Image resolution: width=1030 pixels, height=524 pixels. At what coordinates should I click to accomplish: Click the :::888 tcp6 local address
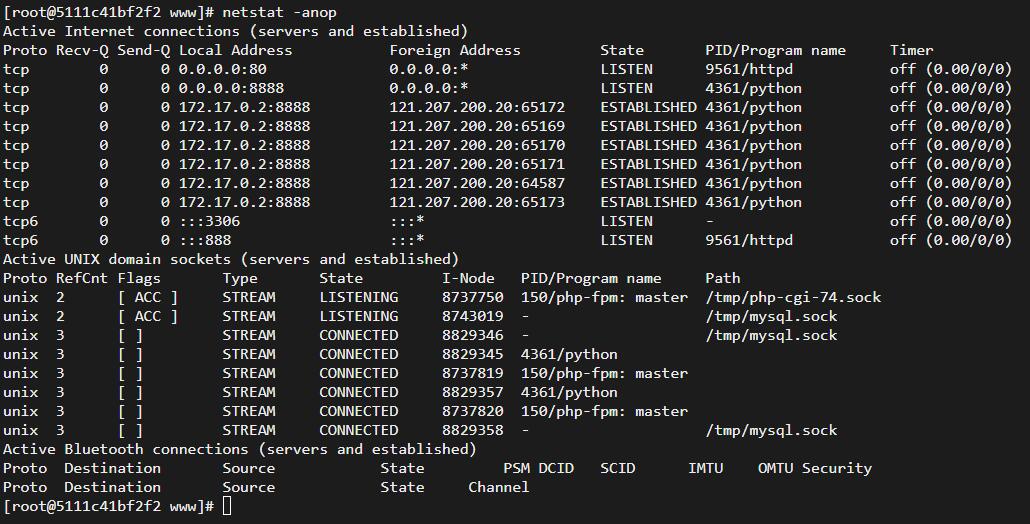click(x=205, y=240)
